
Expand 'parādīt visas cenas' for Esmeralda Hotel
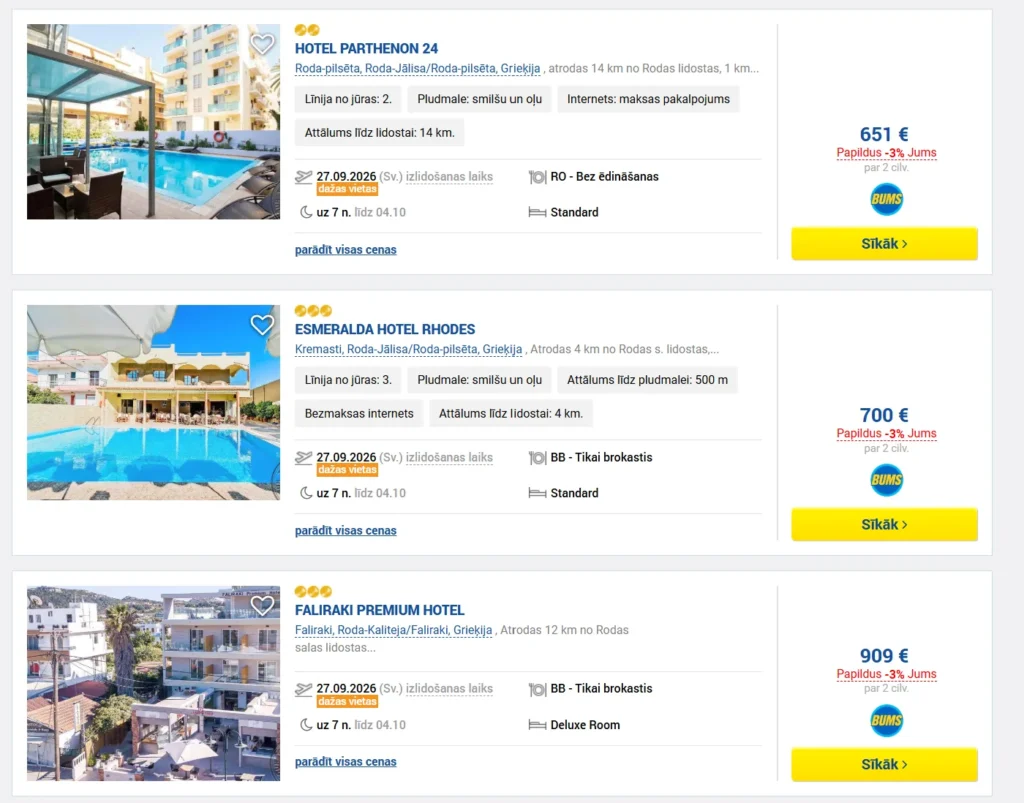(345, 530)
